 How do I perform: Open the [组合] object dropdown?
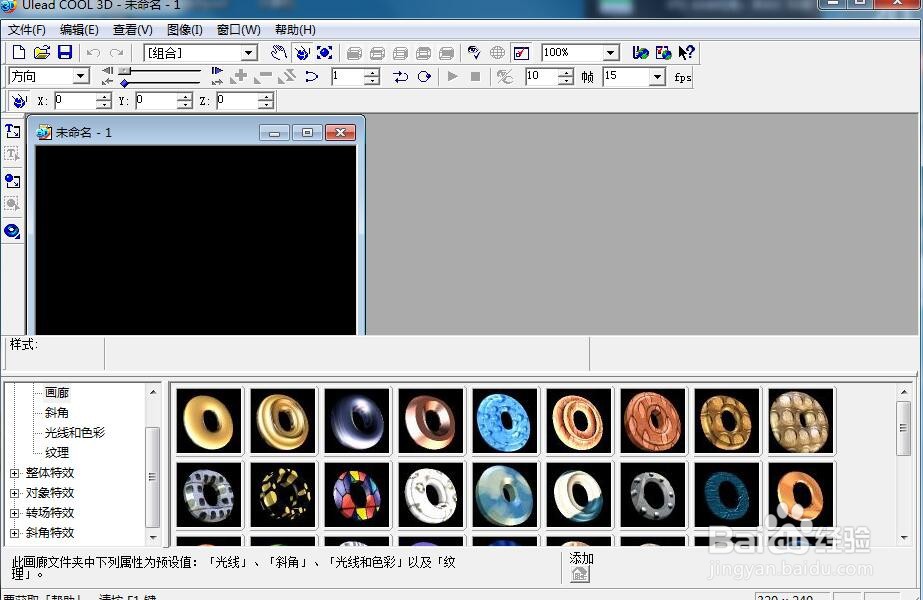[x=250, y=53]
